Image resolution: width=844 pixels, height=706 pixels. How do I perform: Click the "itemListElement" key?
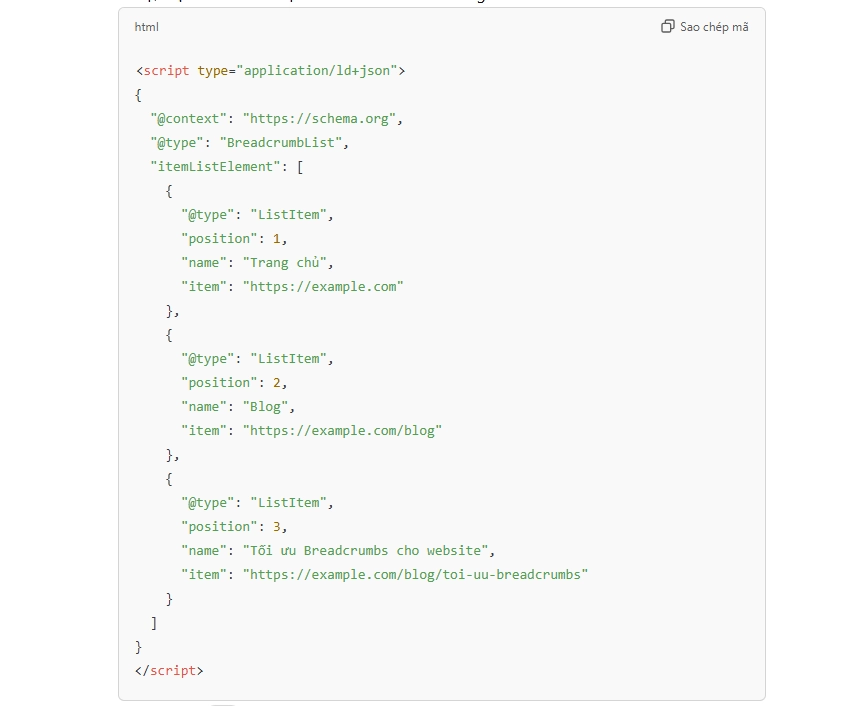[x=212, y=167]
